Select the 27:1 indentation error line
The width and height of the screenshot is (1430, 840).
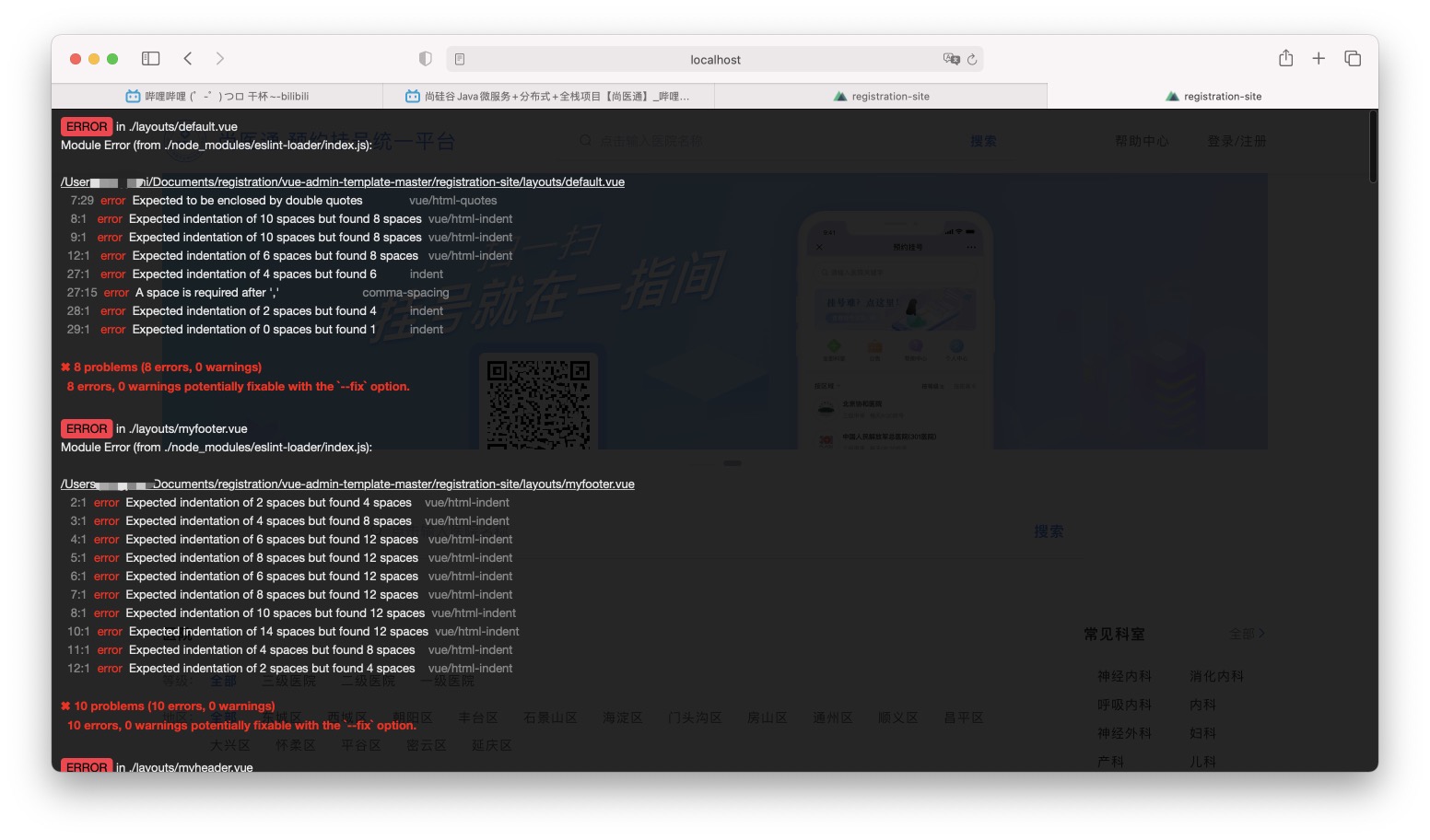coord(255,274)
